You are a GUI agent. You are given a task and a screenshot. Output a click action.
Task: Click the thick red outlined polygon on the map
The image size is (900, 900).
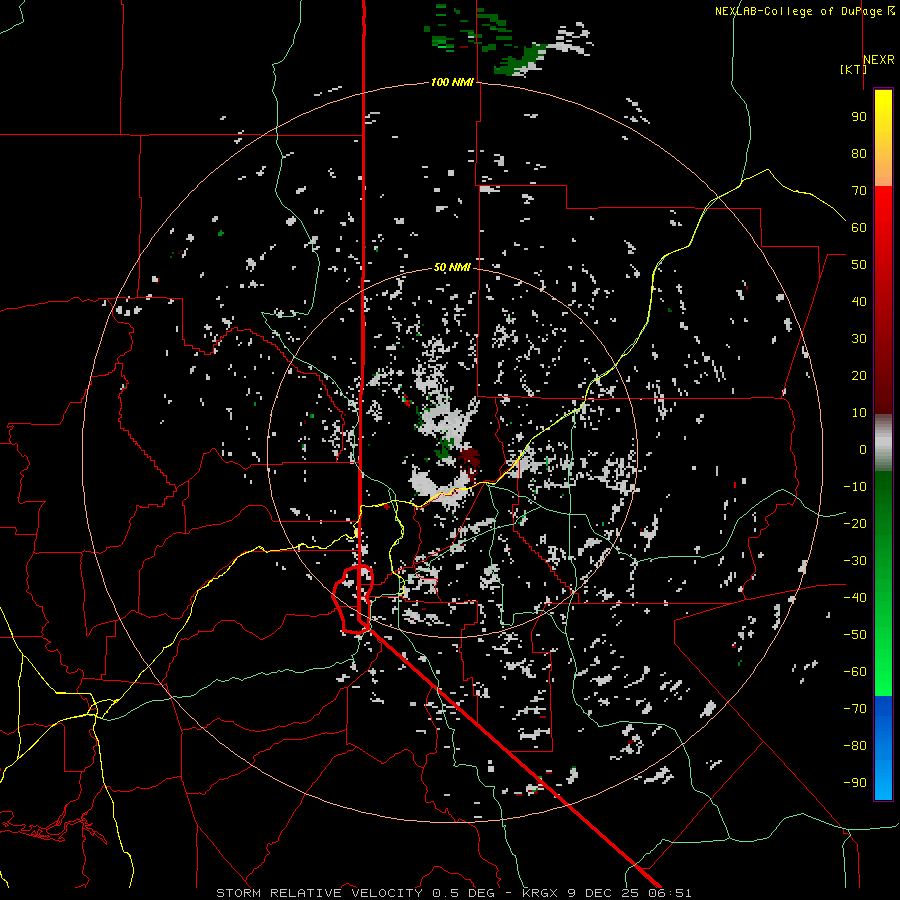(353, 599)
